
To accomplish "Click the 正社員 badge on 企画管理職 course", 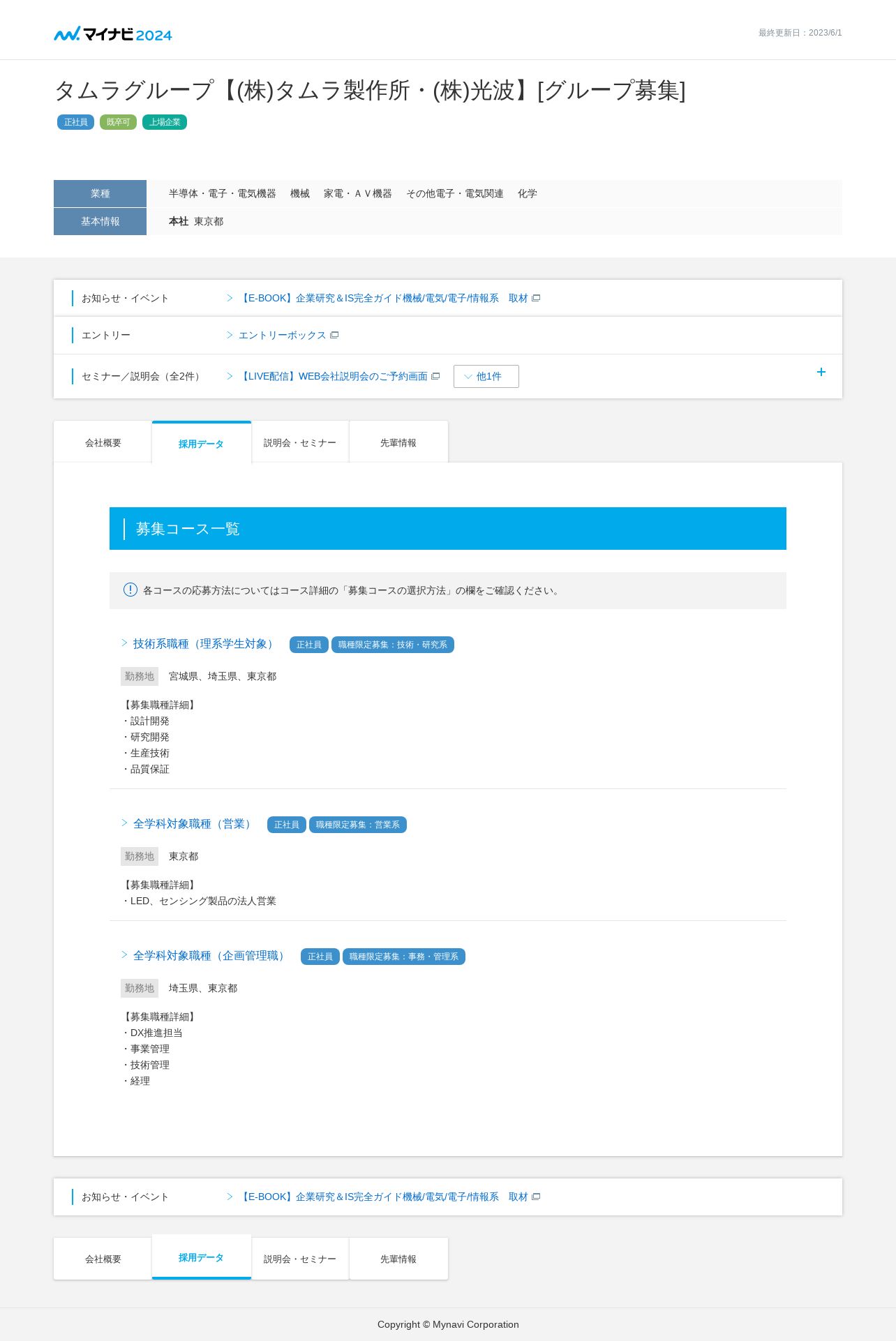I will [320, 957].
